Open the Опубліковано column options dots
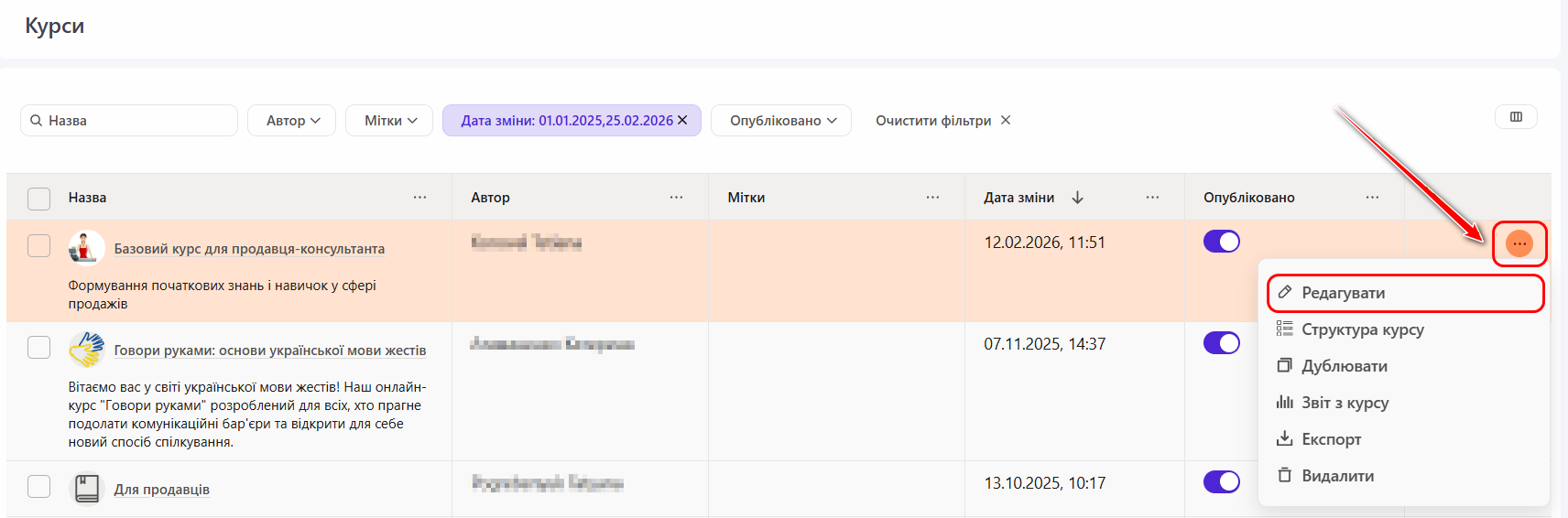1568x518 pixels. (x=1372, y=198)
